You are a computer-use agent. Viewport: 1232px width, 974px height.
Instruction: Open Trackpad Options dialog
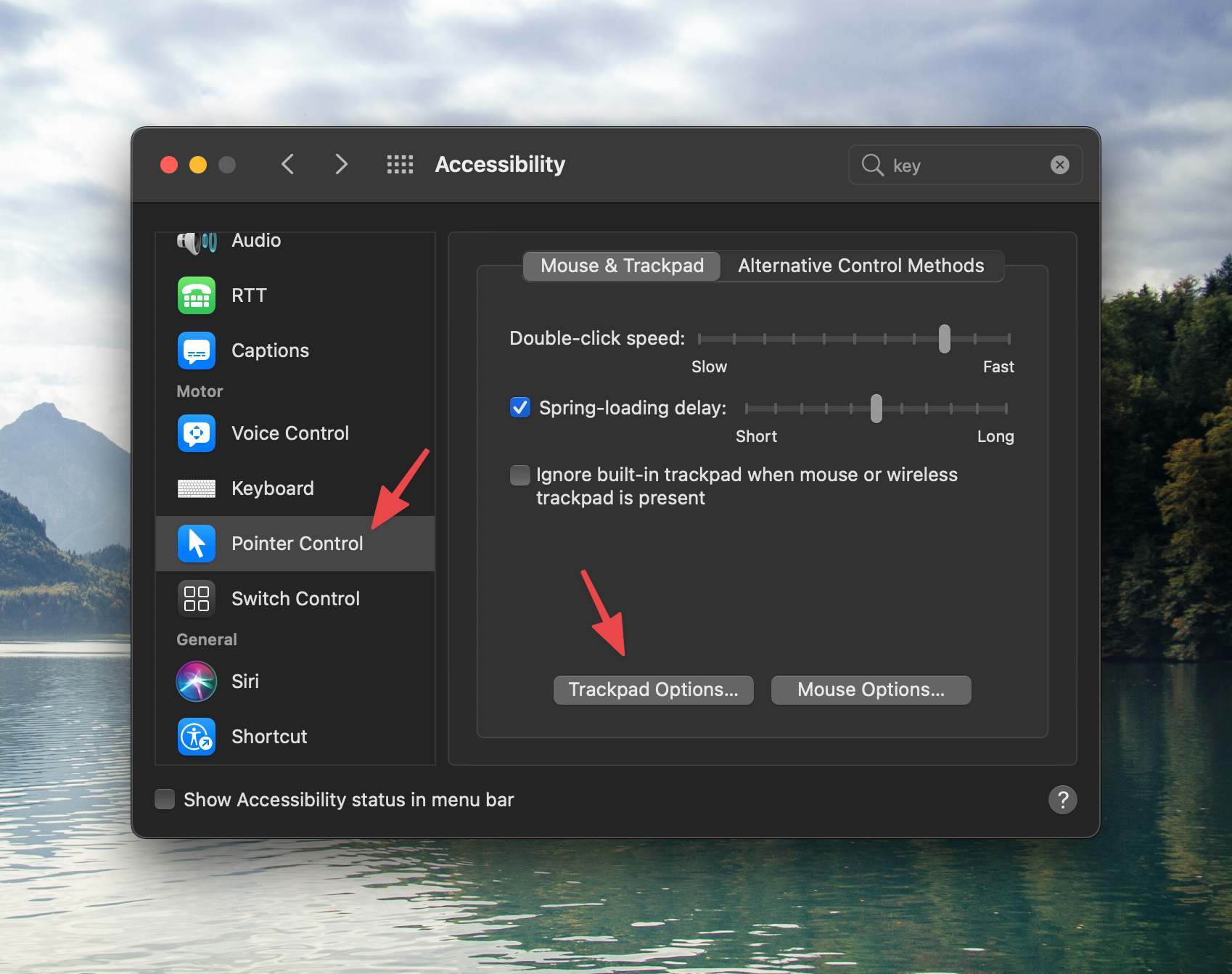pyautogui.click(x=654, y=689)
